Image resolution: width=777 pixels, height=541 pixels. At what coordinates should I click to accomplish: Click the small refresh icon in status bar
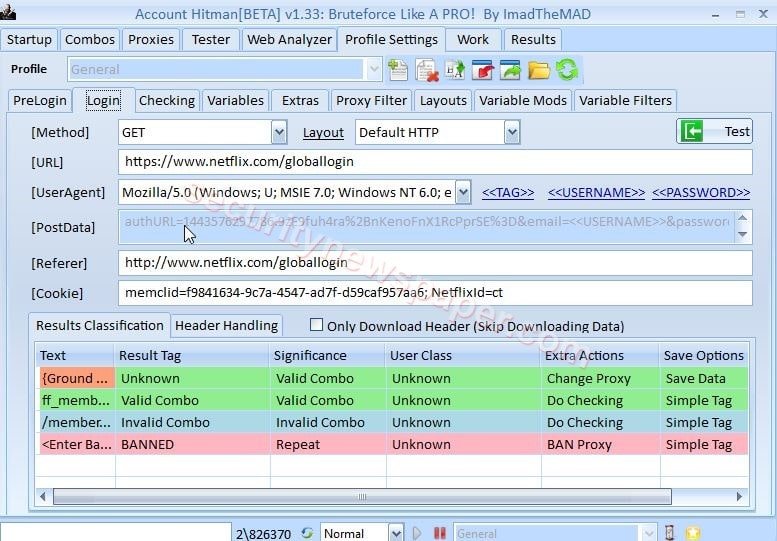307,533
